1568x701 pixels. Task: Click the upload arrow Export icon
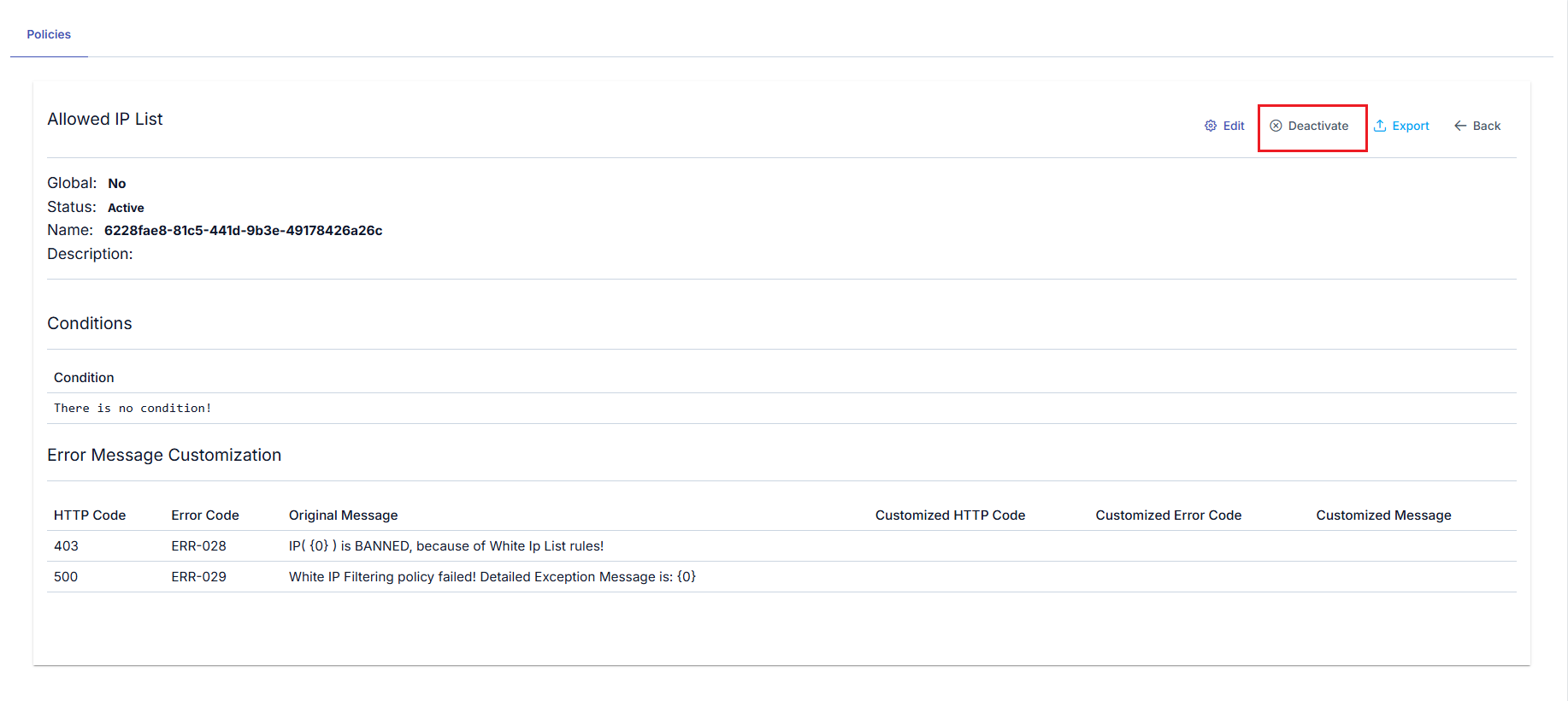(1380, 126)
